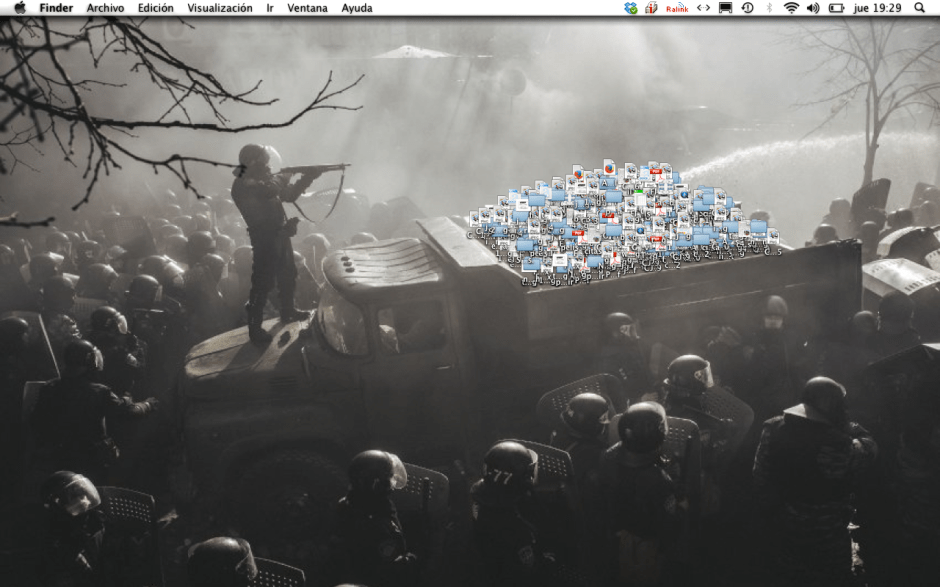Click the Ralink wireless utility status icon
Screen dimensions: 940x587
pyautogui.click(x=677, y=8)
